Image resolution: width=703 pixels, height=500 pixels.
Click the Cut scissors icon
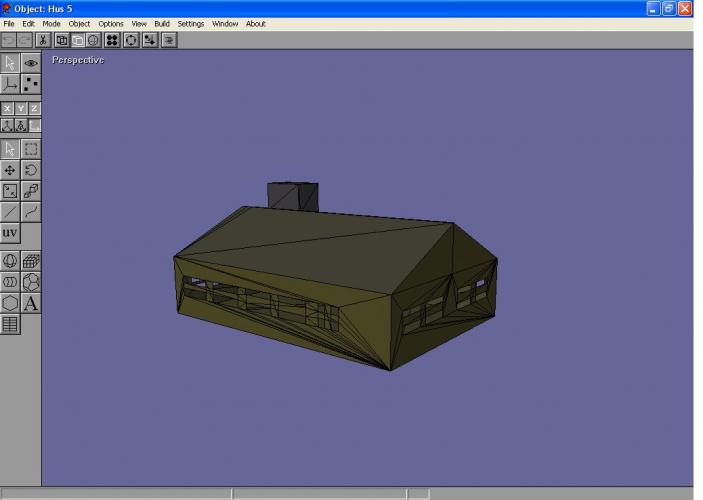pyautogui.click(x=43, y=40)
